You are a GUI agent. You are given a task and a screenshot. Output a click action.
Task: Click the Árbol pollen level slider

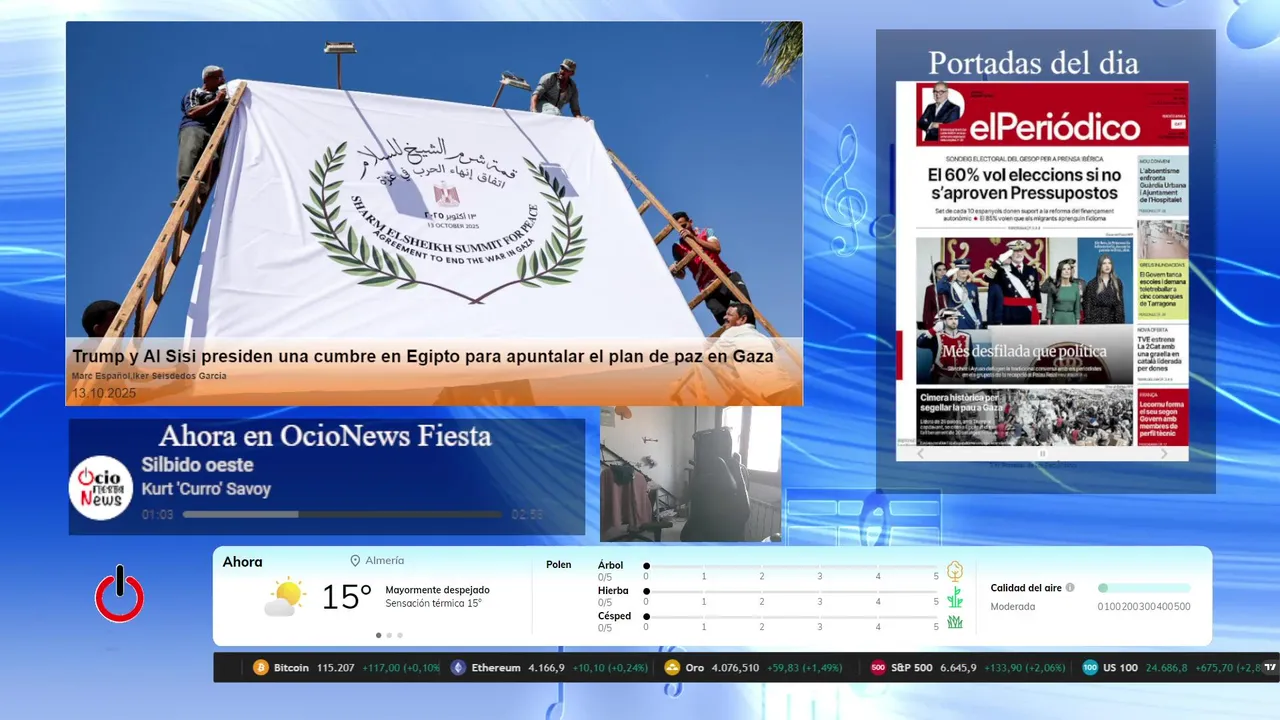(x=792, y=566)
